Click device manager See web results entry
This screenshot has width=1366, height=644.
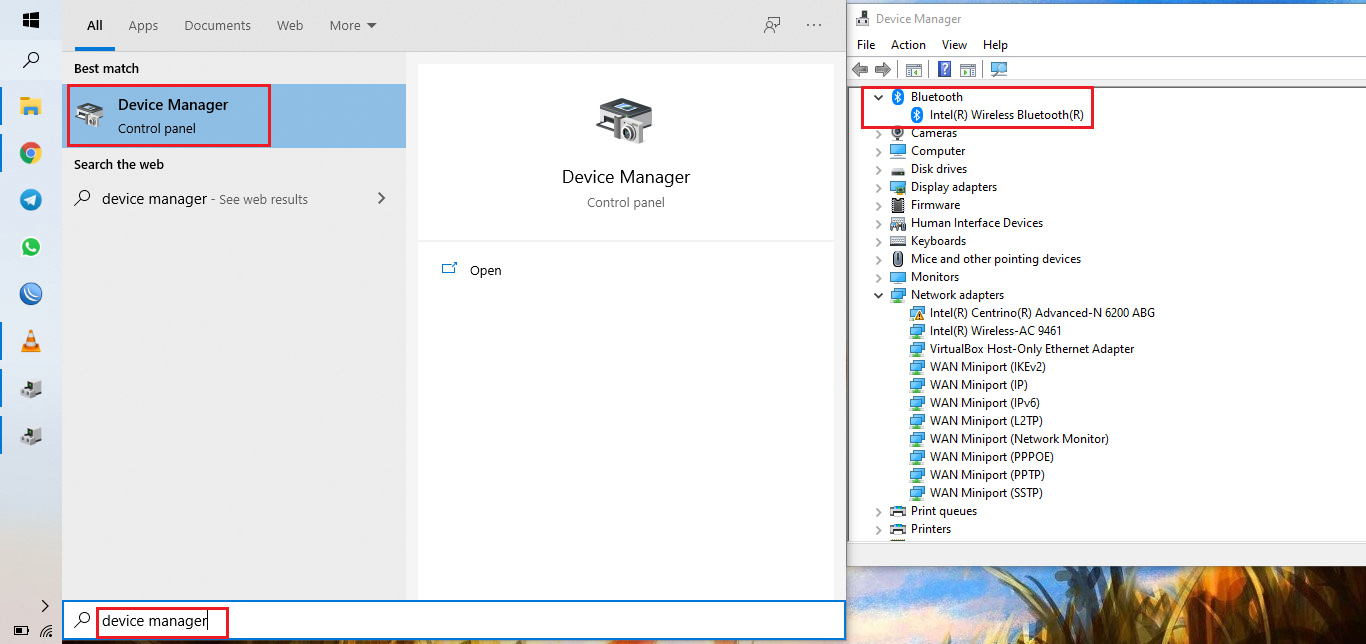234,199
